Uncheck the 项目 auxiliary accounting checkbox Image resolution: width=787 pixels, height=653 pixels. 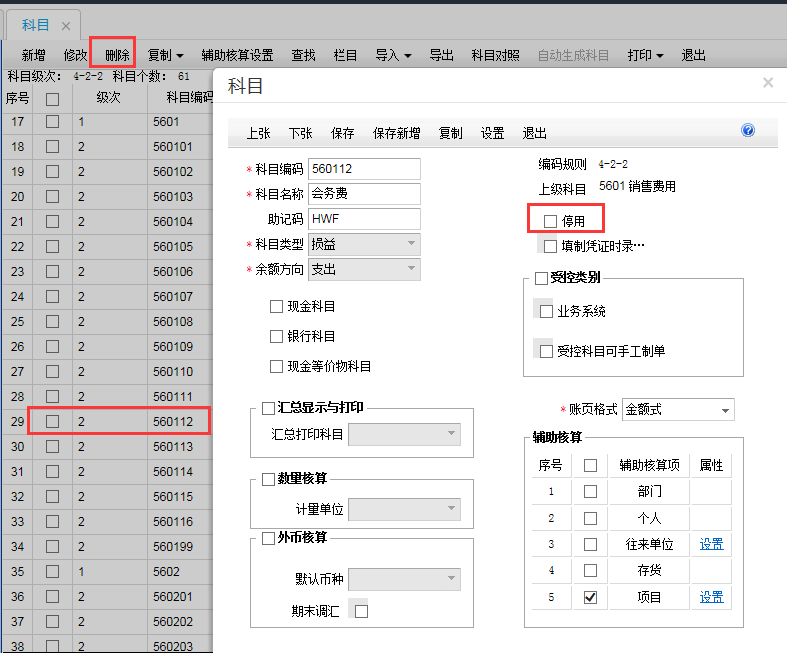(591, 597)
